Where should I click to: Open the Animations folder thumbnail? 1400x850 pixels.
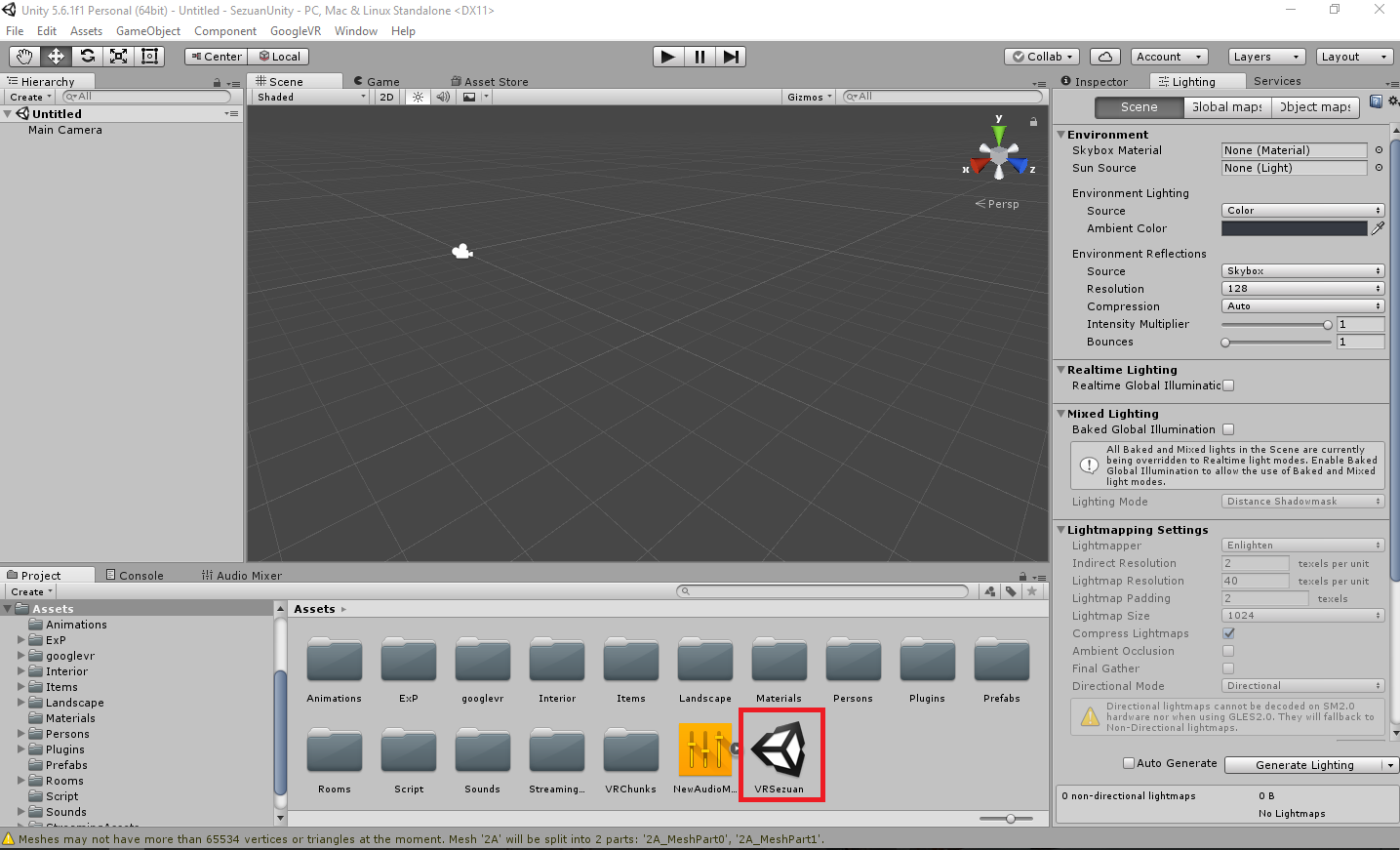[x=335, y=669]
